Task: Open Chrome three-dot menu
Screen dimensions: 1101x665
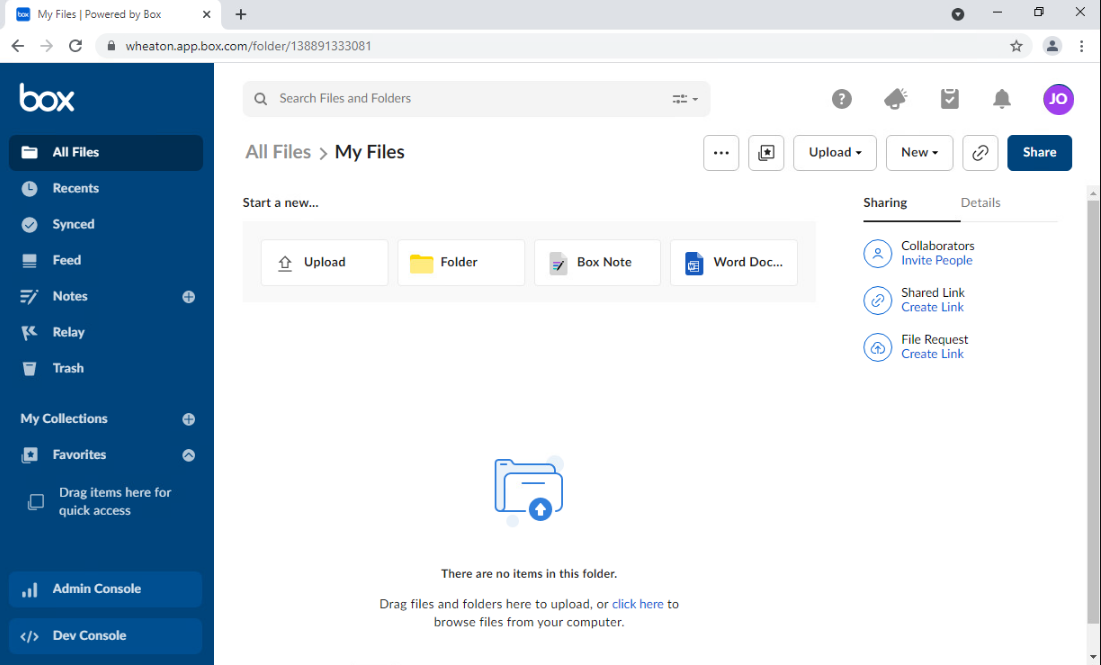Action: click(x=1081, y=46)
